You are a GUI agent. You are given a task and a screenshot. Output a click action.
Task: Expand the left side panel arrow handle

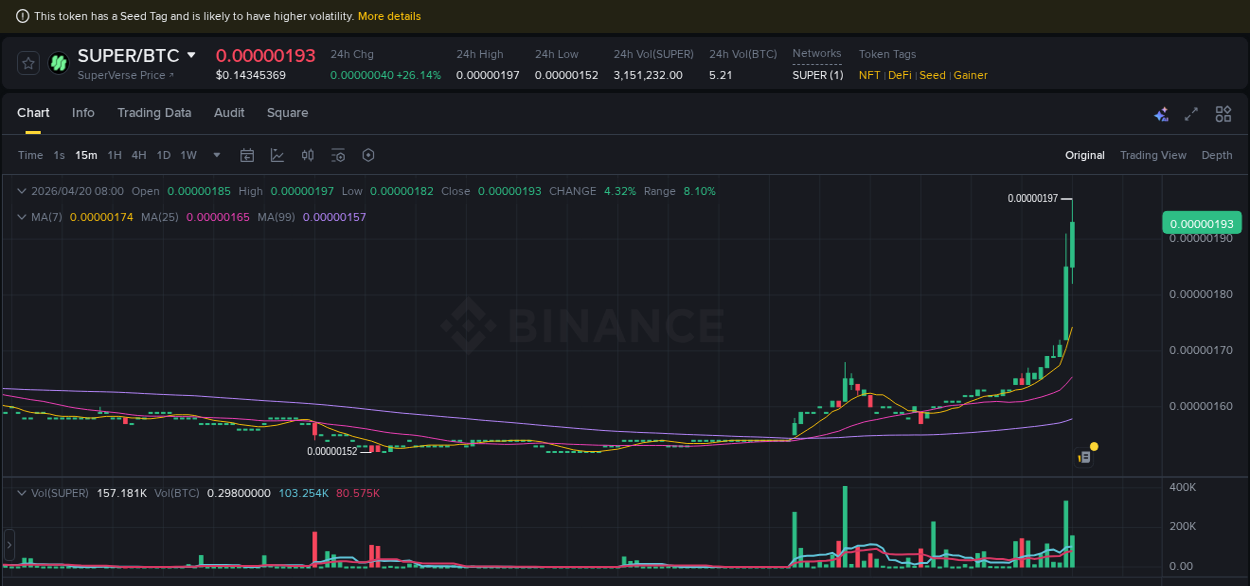coord(9,545)
